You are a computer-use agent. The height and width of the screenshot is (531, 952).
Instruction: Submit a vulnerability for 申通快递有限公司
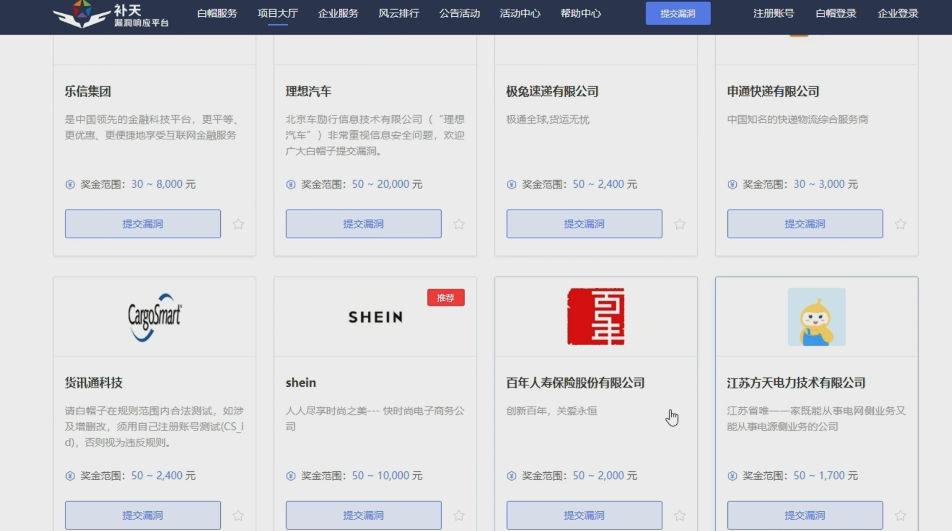(x=805, y=224)
